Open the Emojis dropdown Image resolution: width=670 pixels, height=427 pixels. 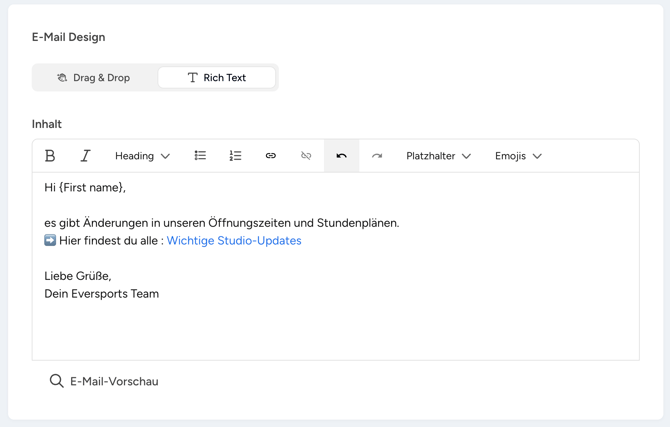518,156
